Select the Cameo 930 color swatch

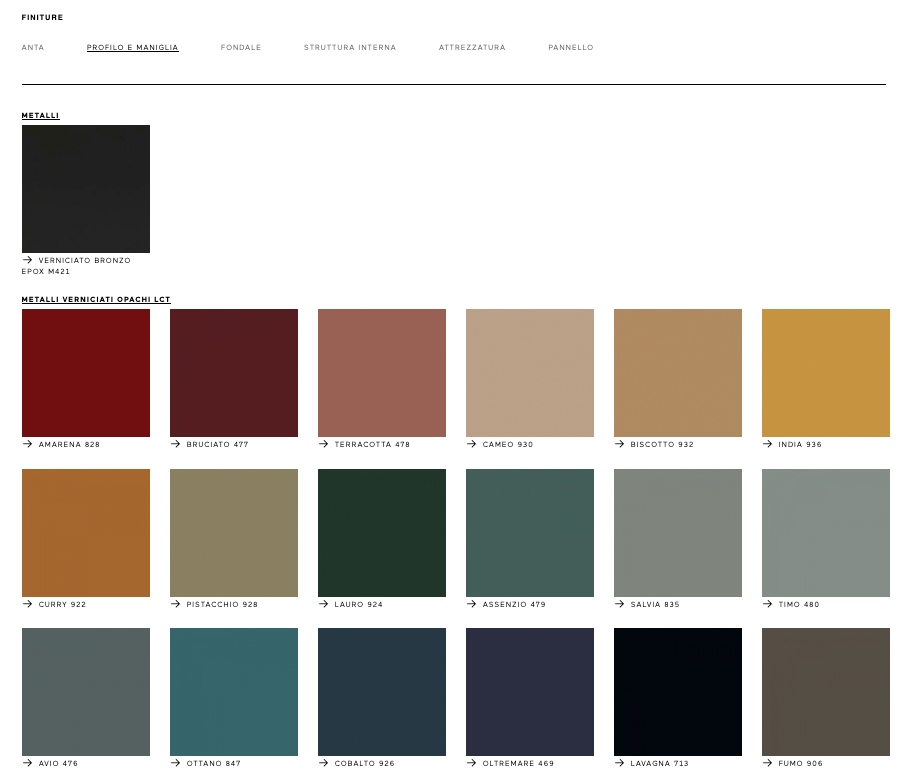pos(530,373)
